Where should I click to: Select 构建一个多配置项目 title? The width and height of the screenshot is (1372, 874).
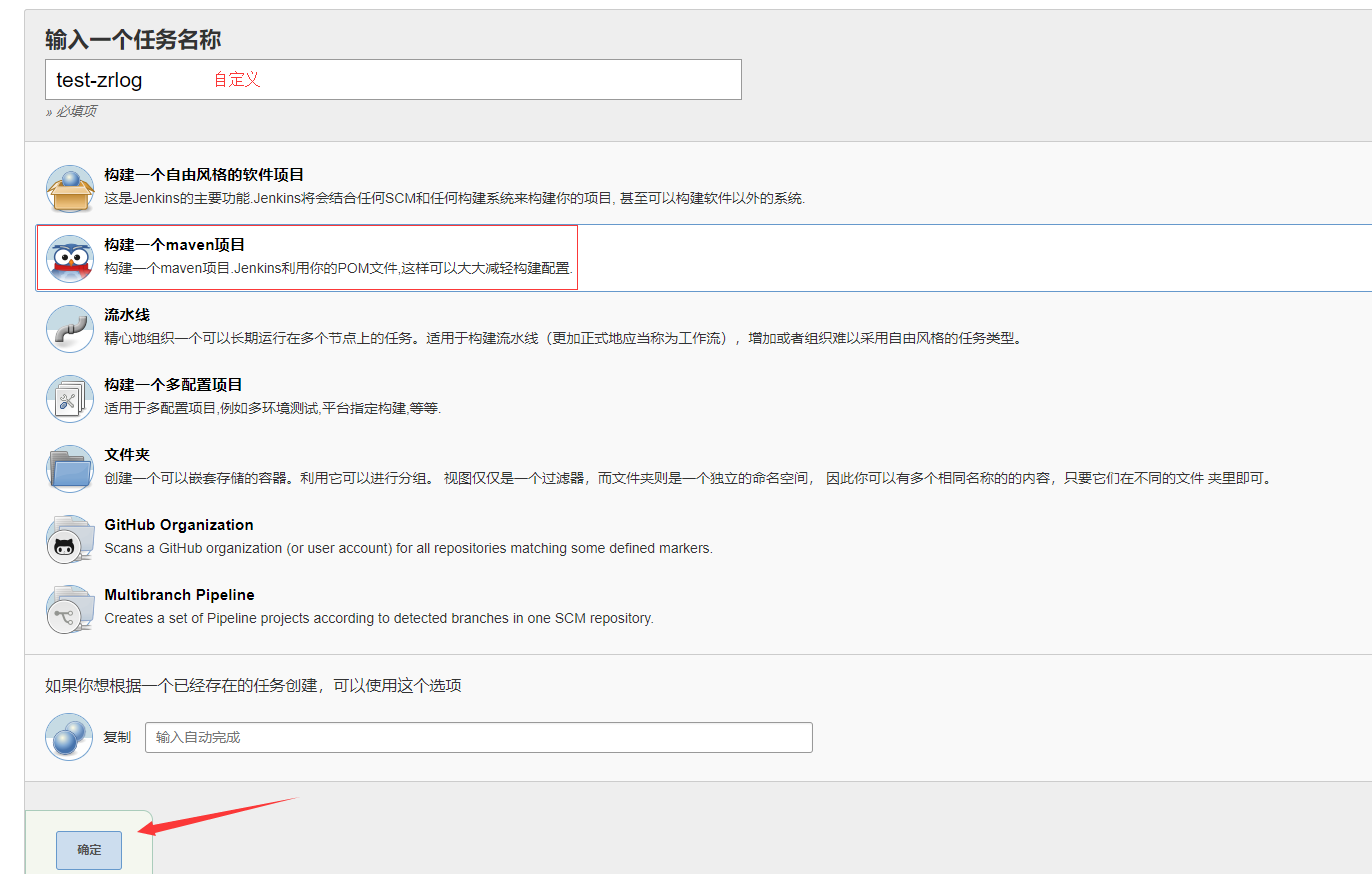point(173,385)
